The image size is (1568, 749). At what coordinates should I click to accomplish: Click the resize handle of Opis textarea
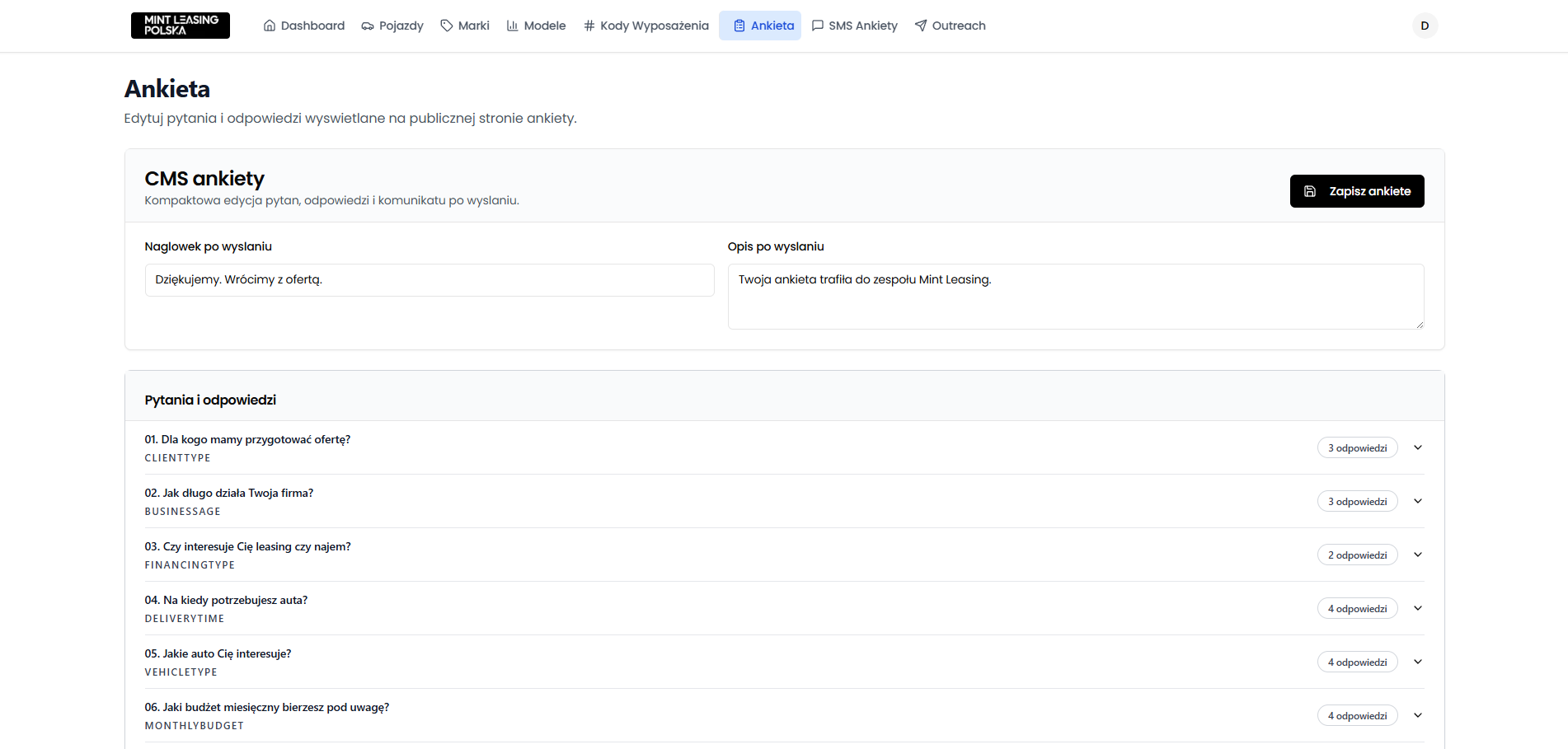(1420, 325)
